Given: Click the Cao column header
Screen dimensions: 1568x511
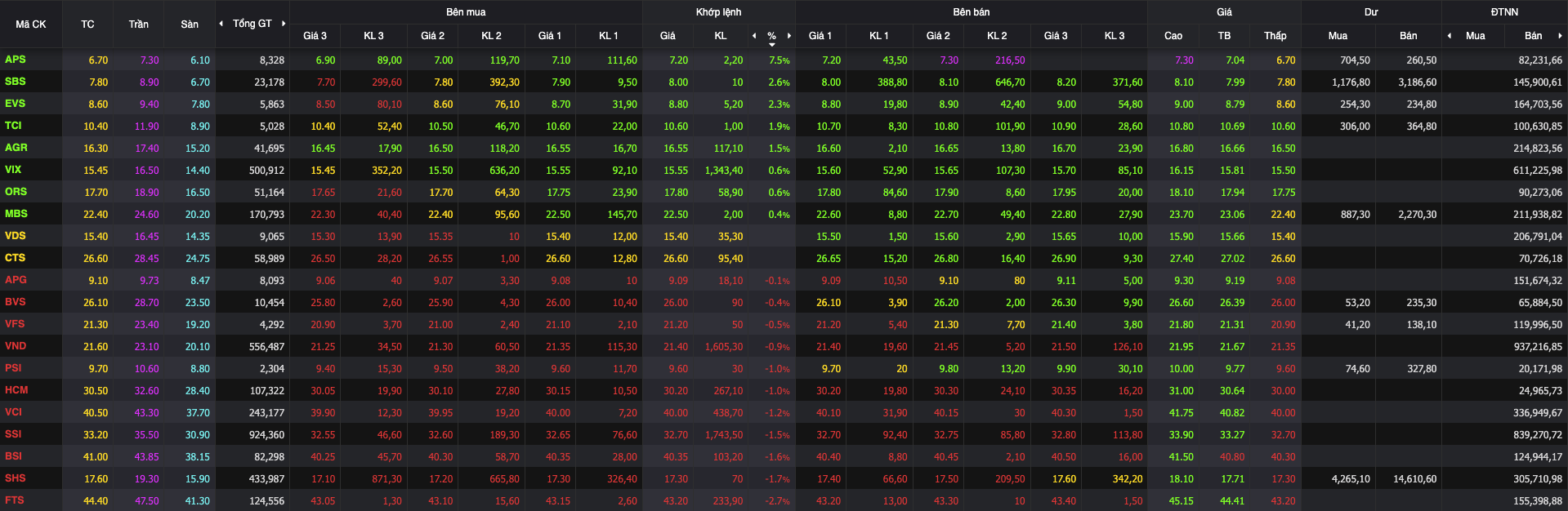Looking at the screenshot, I should (x=1173, y=36).
